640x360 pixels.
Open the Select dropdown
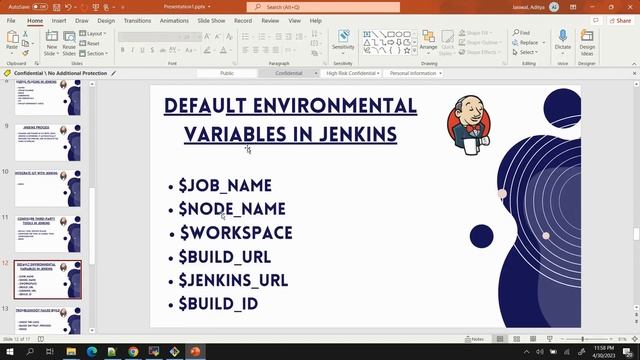525,52
